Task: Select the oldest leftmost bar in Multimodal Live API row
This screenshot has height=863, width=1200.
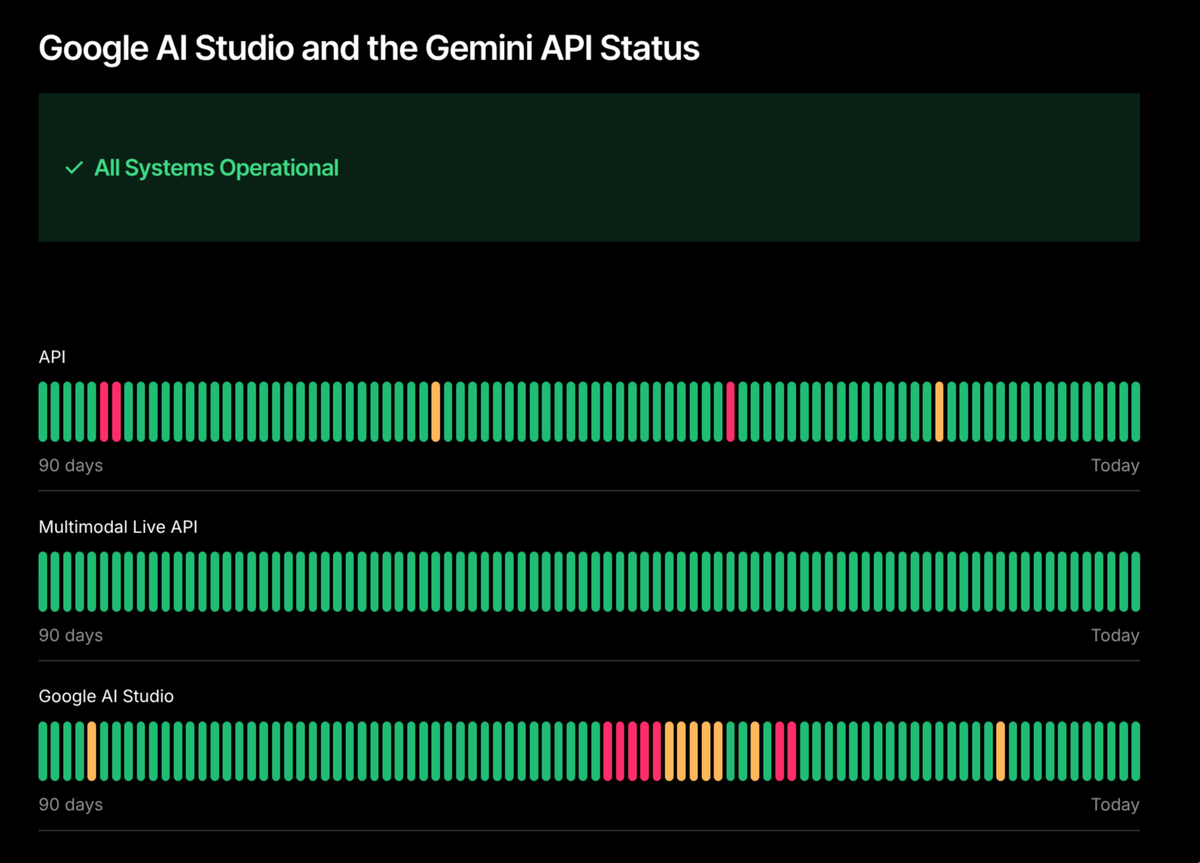Action: [x=44, y=581]
